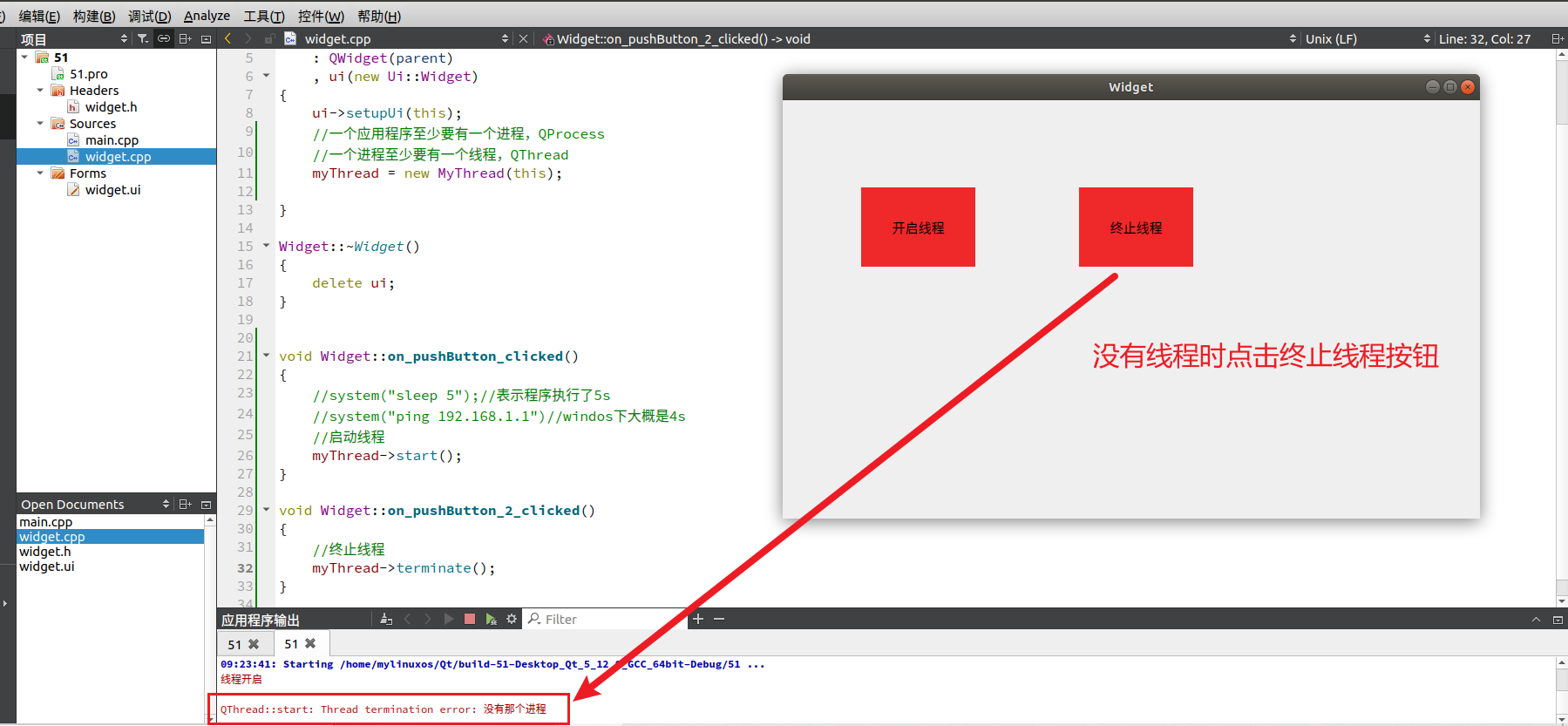The image size is (1568, 726).
Task: Click the application output vertical scrollbar
Action: point(1562,689)
